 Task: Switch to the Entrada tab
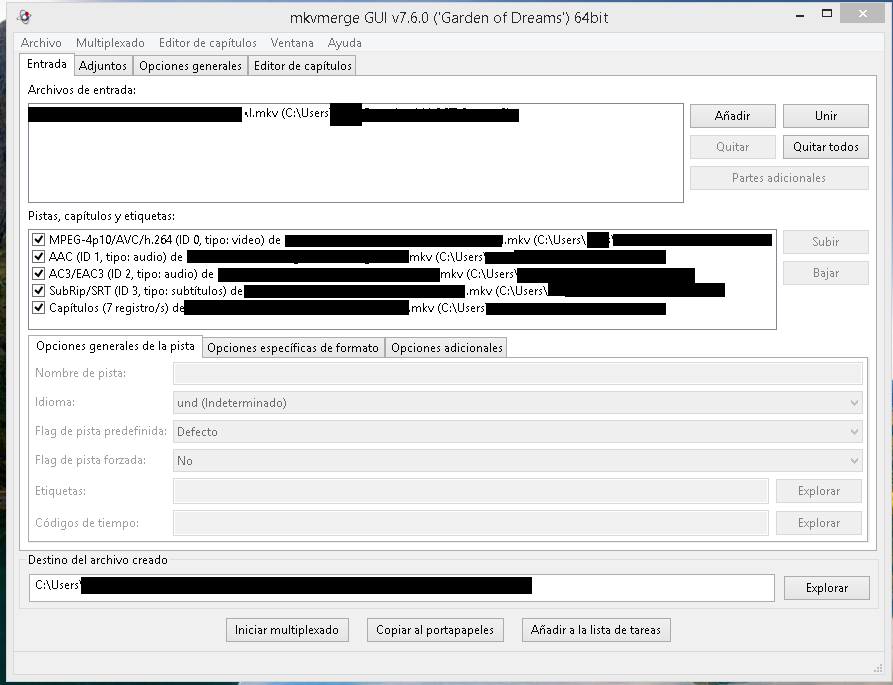pyautogui.click(x=47, y=64)
